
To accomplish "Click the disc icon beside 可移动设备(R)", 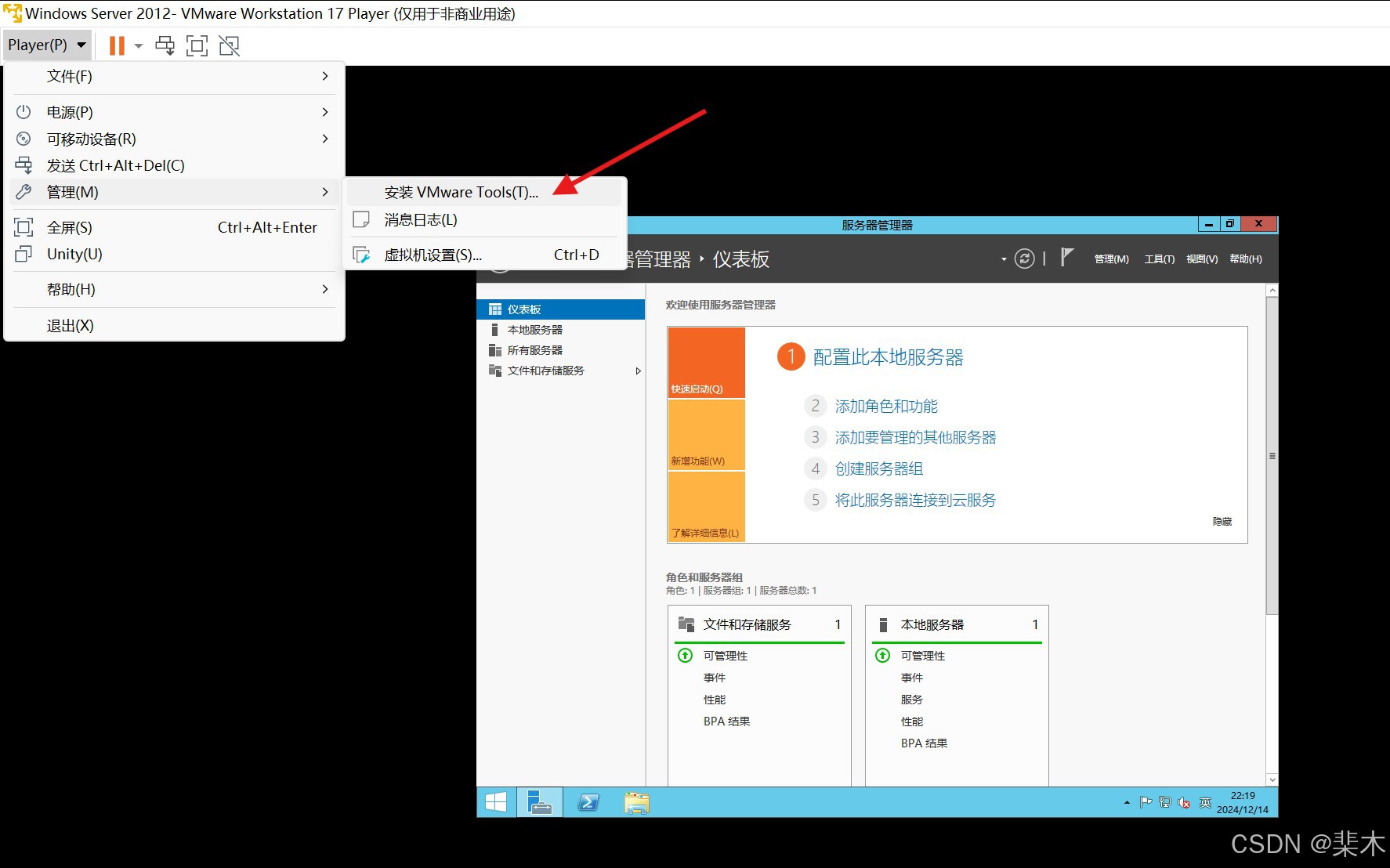I will click(x=24, y=139).
